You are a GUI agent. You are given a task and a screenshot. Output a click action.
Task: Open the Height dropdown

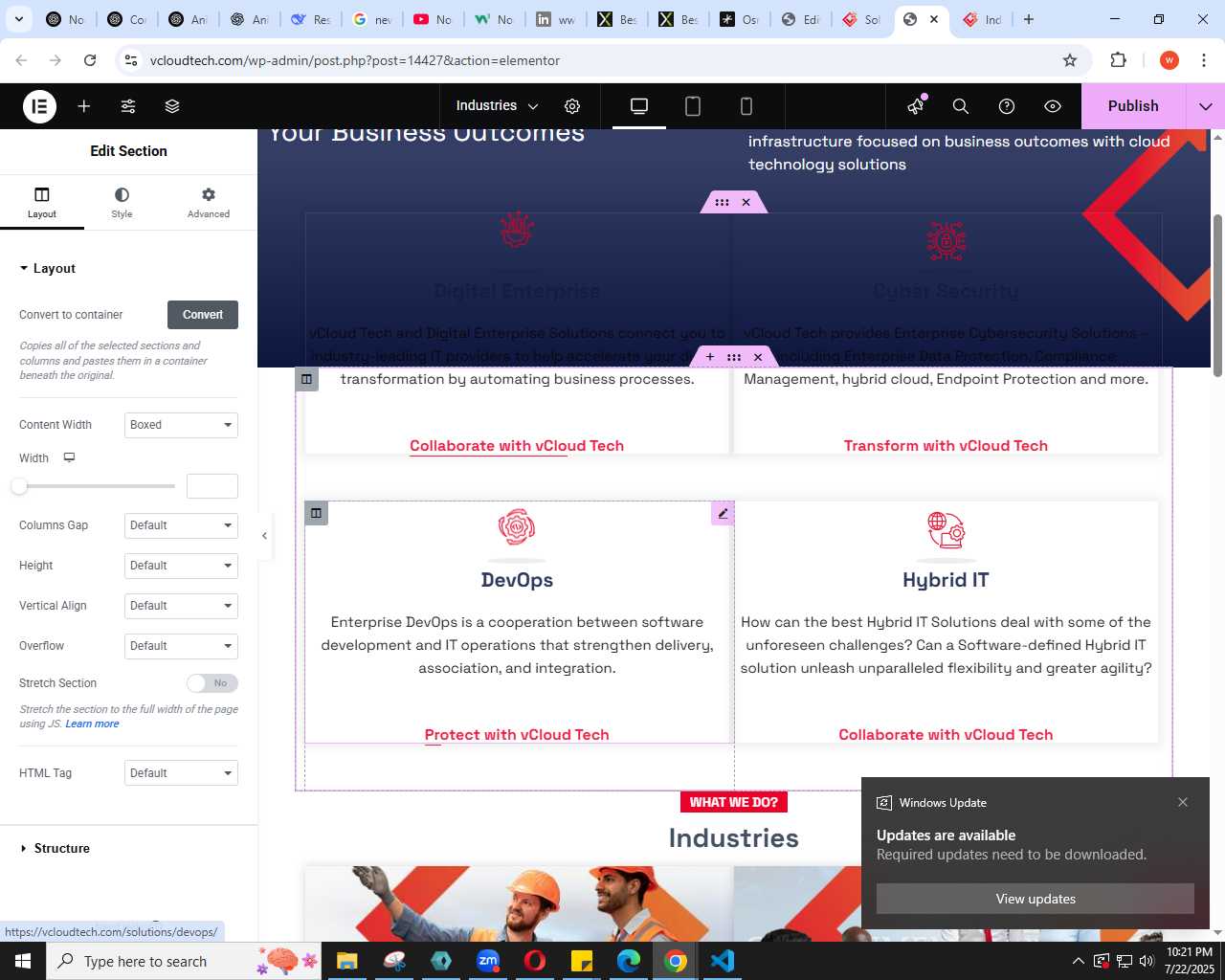181,566
